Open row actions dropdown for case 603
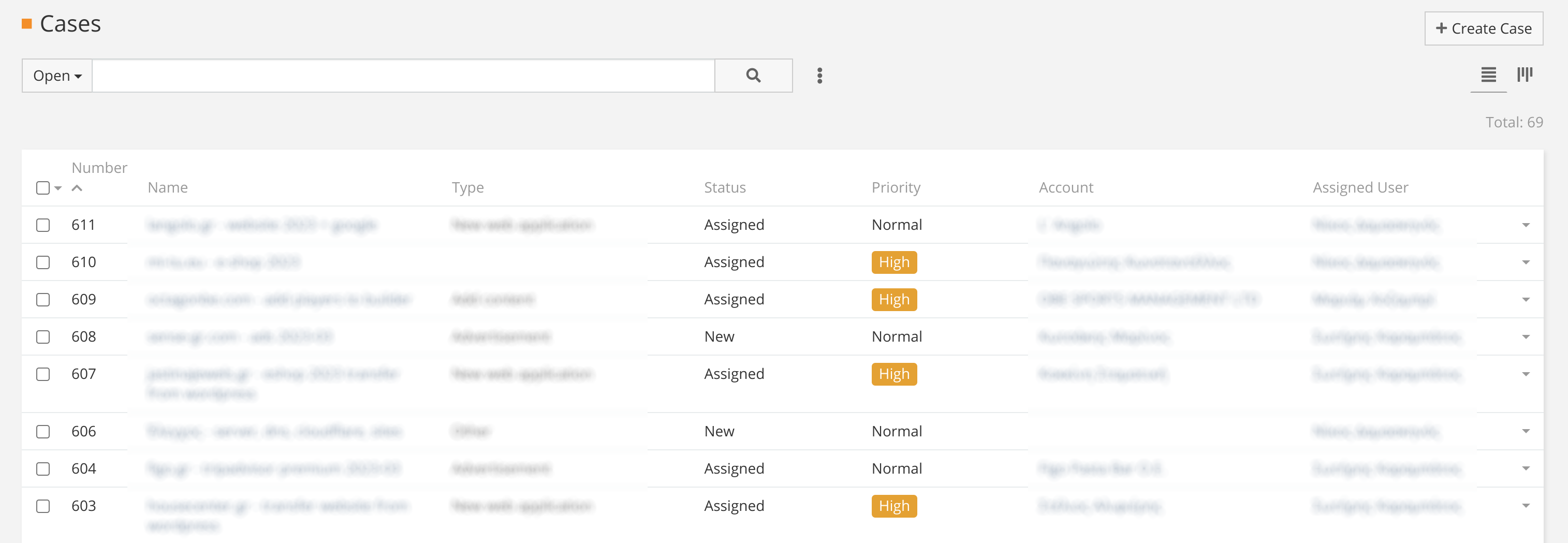 point(1526,506)
